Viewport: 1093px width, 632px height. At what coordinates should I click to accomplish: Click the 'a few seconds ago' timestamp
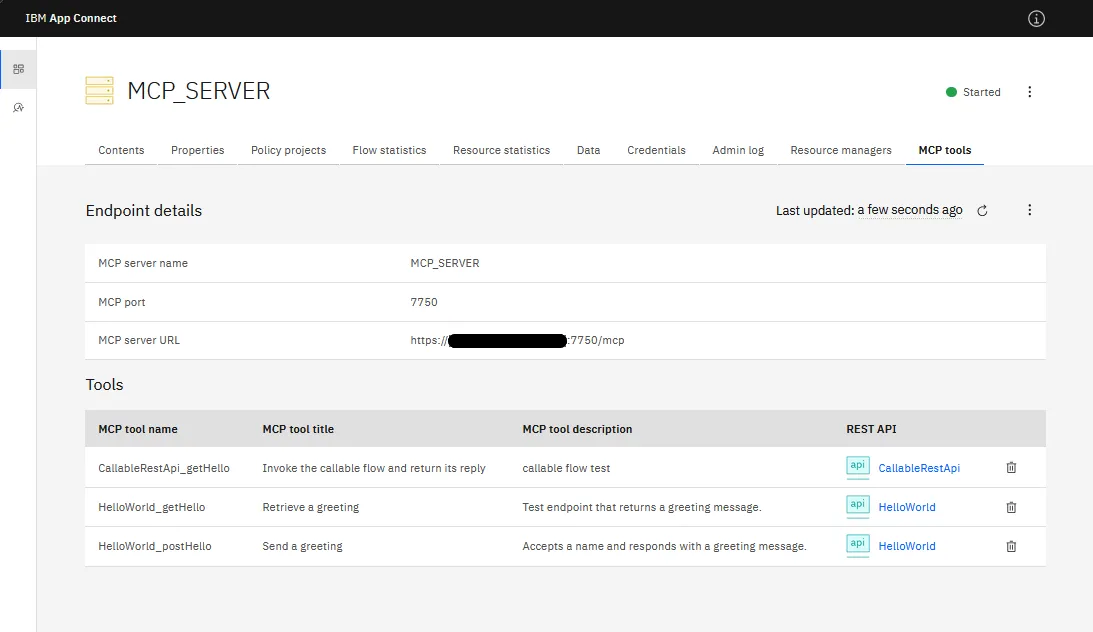point(910,210)
